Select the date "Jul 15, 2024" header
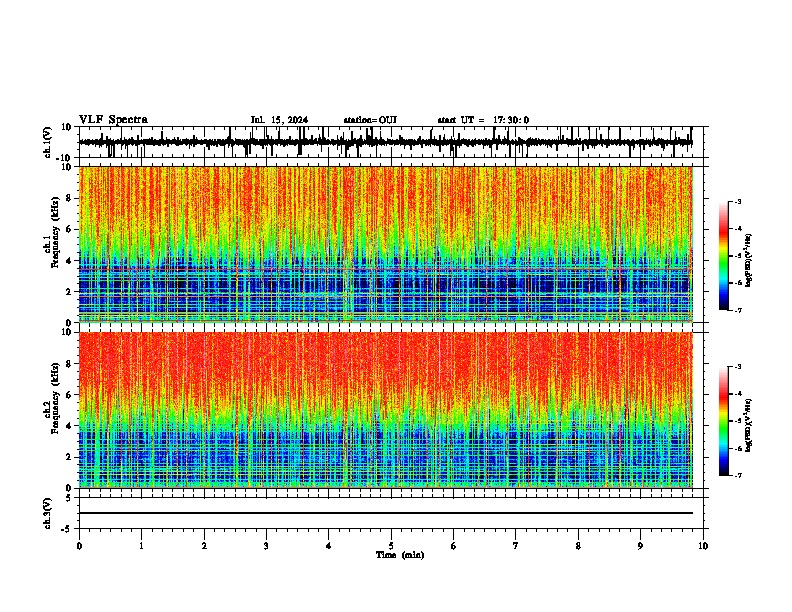792x612 pixels. pyautogui.click(x=279, y=120)
